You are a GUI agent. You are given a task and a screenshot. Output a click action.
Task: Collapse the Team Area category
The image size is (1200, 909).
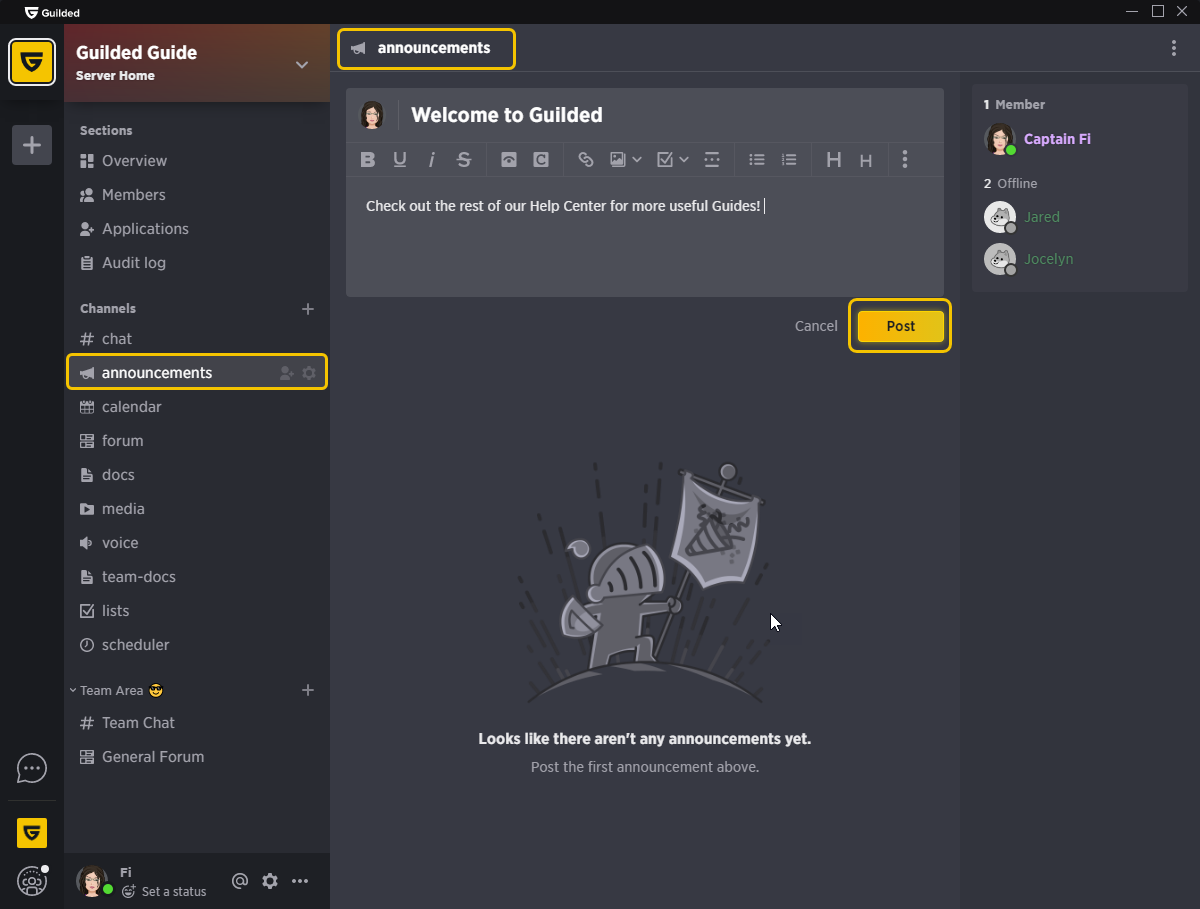[73, 690]
